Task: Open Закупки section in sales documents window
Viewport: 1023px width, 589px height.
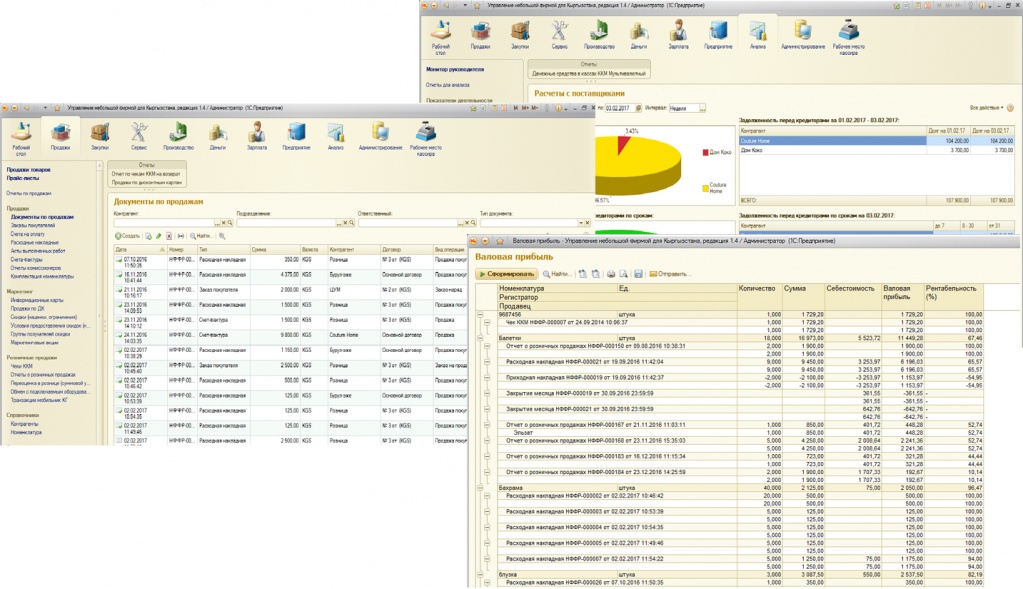Action: [100, 136]
